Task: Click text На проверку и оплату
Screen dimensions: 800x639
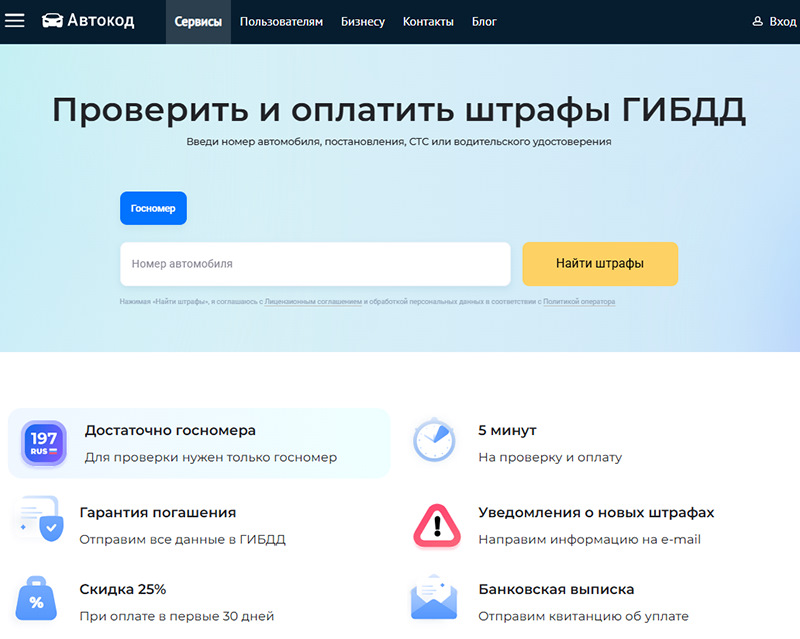Action: 550,457
